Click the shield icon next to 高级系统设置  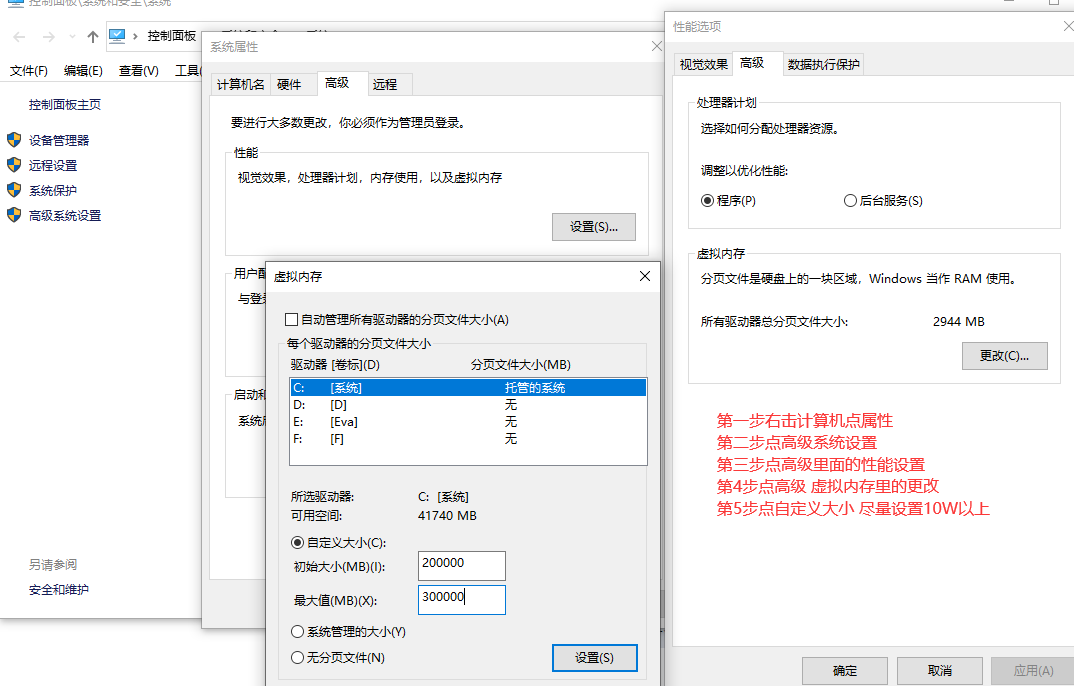coord(12,213)
